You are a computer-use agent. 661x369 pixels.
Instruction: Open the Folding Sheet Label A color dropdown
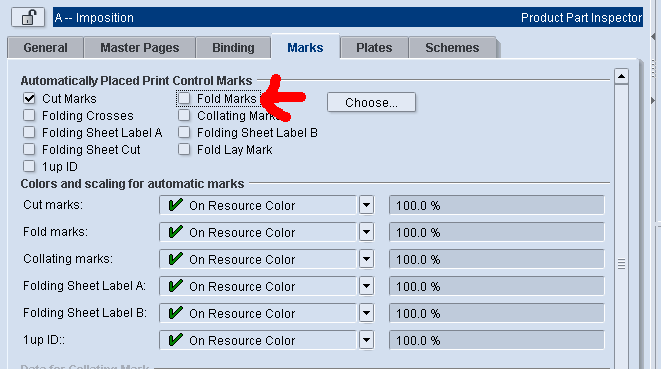click(366, 286)
